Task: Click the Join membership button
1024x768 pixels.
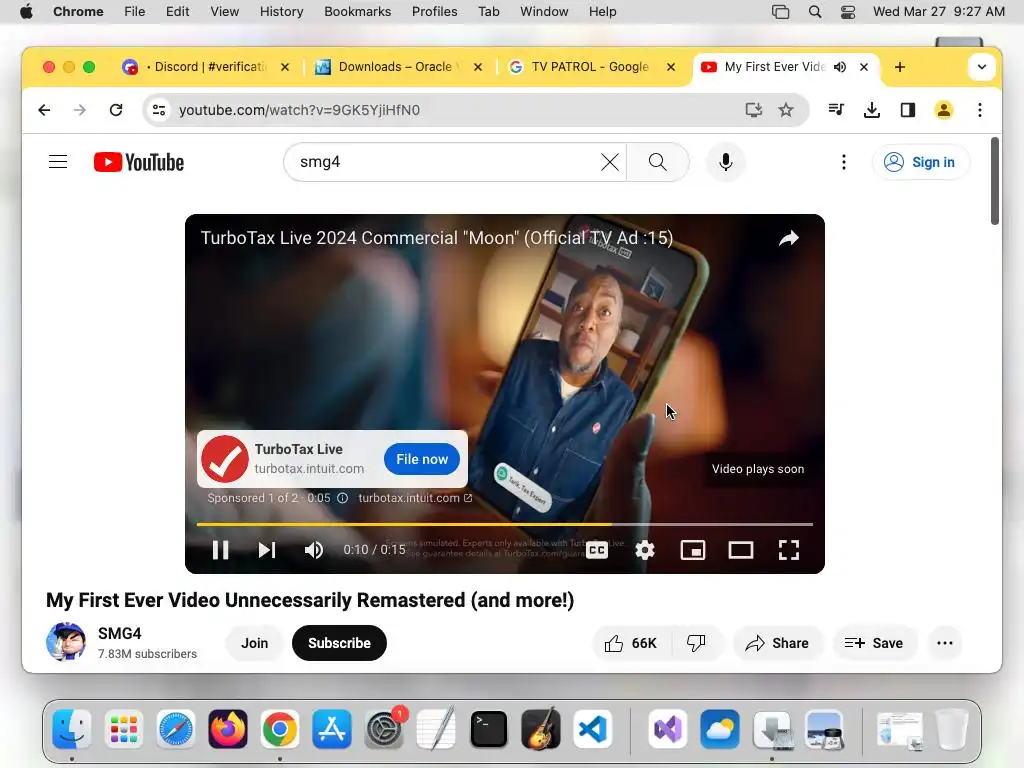Action: coord(255,643)
